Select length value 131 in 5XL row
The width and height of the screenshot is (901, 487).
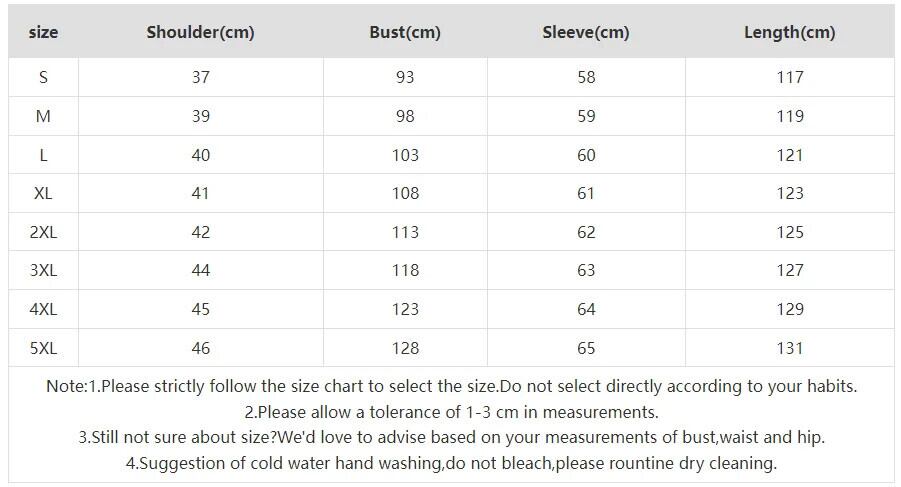tap(790, 348)
